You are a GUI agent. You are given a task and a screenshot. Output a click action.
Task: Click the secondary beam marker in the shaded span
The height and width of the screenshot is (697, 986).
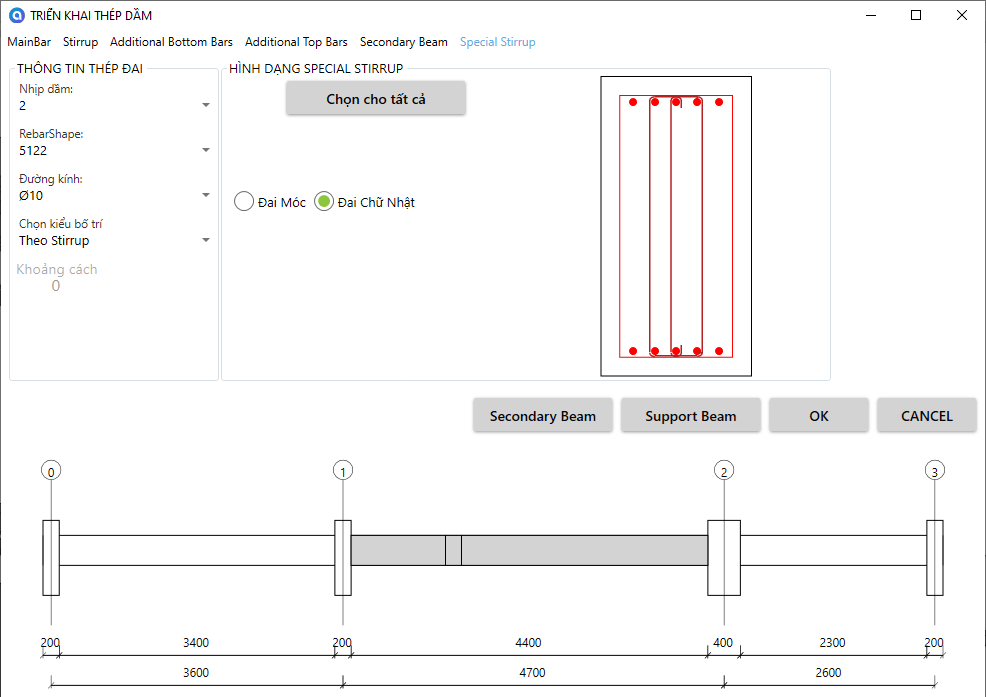point(453,550)
